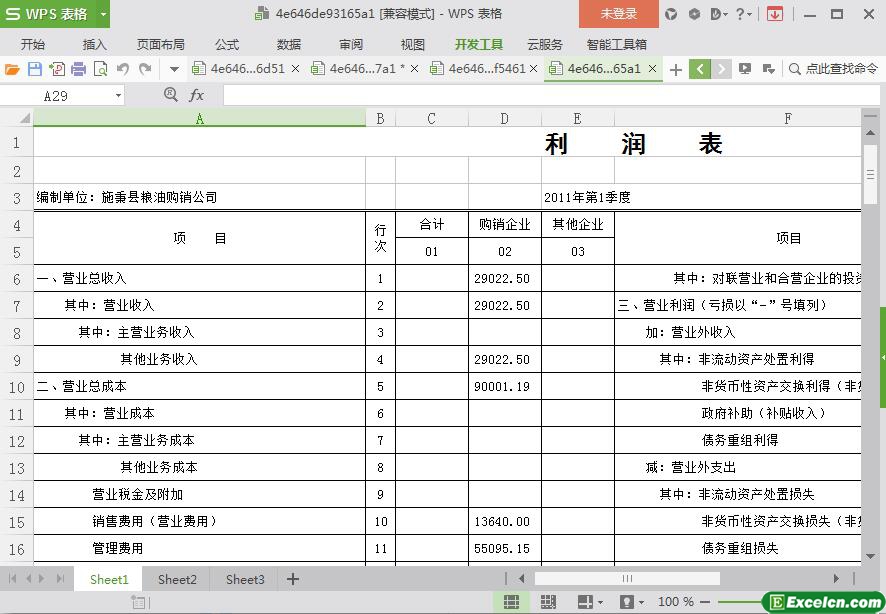886x614 pixels.
Task: Close the 4e646...6d51 document tab
Action: click(x=295, y=69)
